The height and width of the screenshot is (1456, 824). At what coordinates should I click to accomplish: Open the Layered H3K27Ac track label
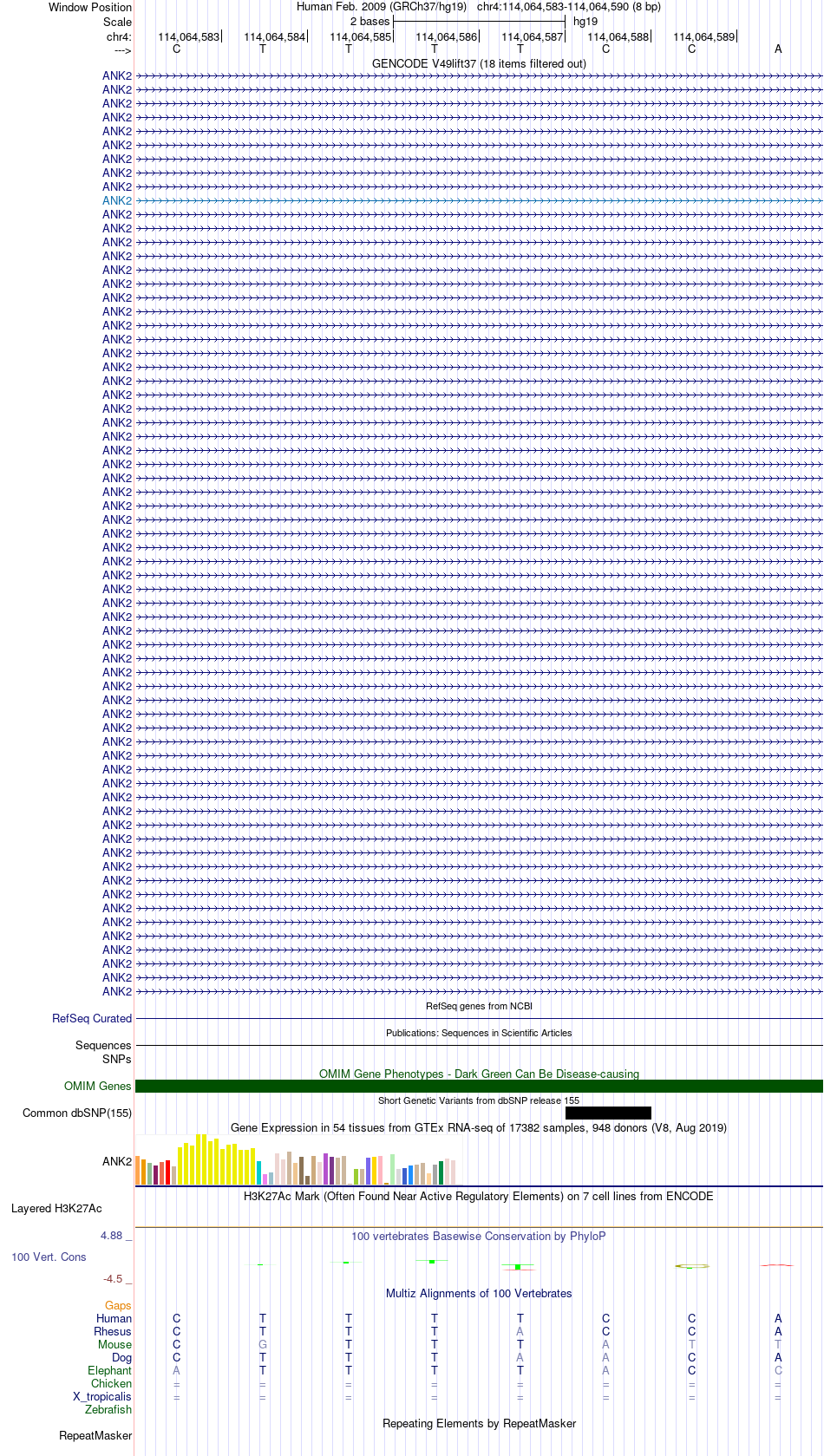coord(56,1209)
